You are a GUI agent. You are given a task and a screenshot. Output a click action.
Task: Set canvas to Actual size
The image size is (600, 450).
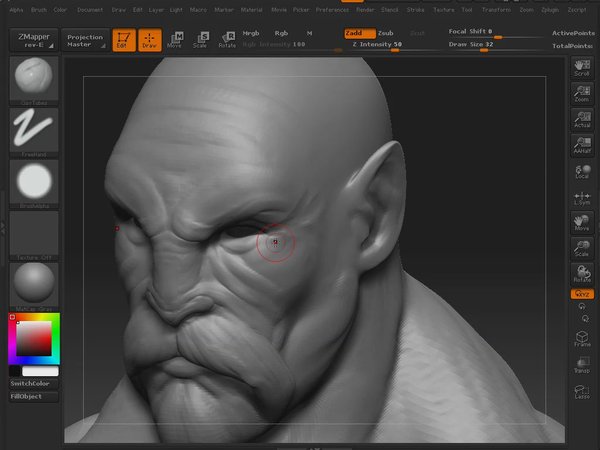pos(582,119)
